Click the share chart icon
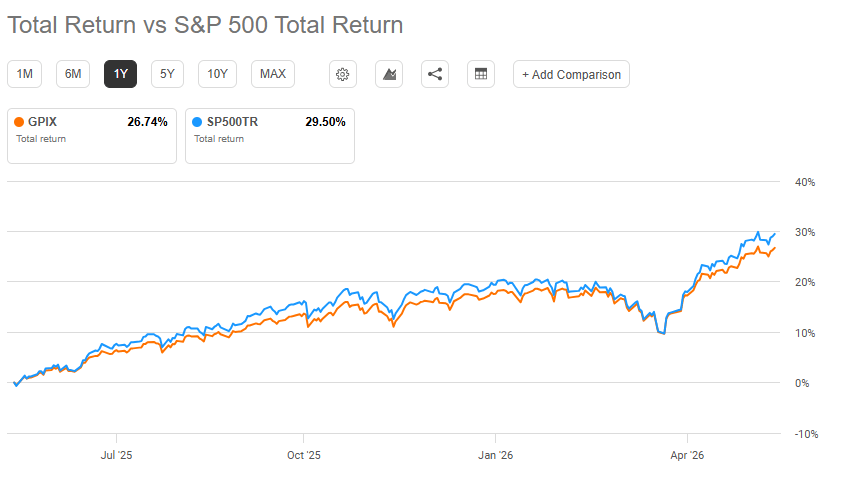Viewport: 846px width, 483px height. pyautogui.click(x=435, y=74)
